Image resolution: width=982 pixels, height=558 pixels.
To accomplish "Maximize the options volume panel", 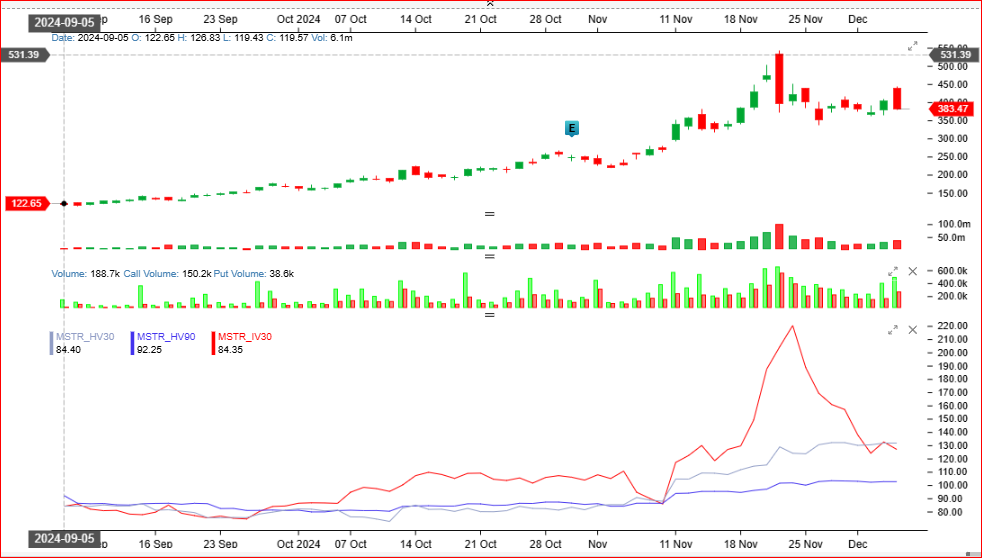I will coord(893,271).
